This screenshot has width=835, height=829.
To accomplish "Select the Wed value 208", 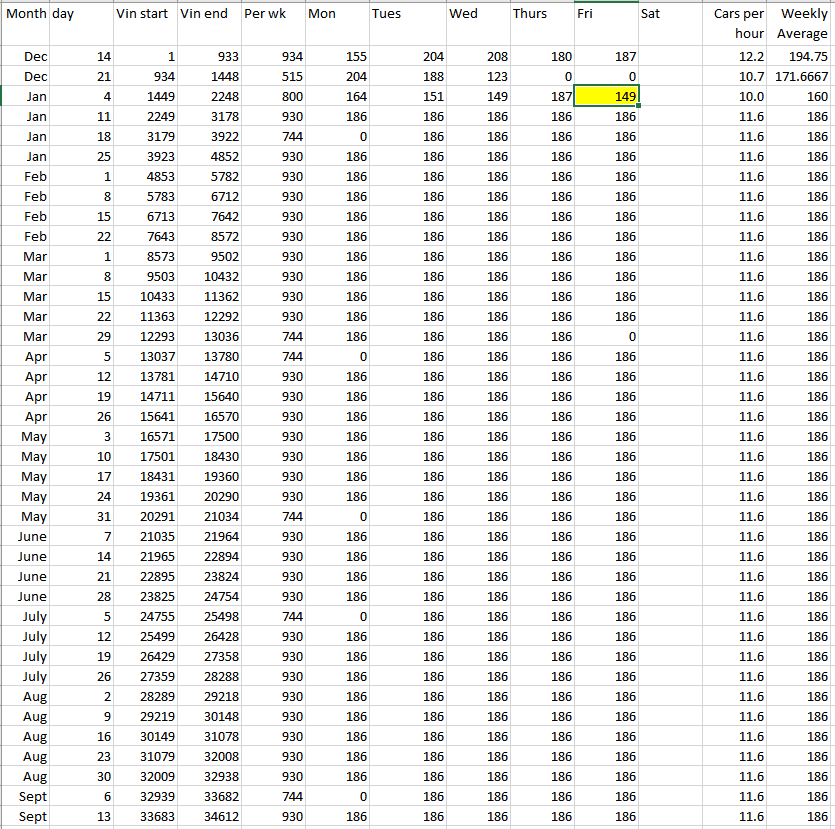I will [x=477, y=57].
